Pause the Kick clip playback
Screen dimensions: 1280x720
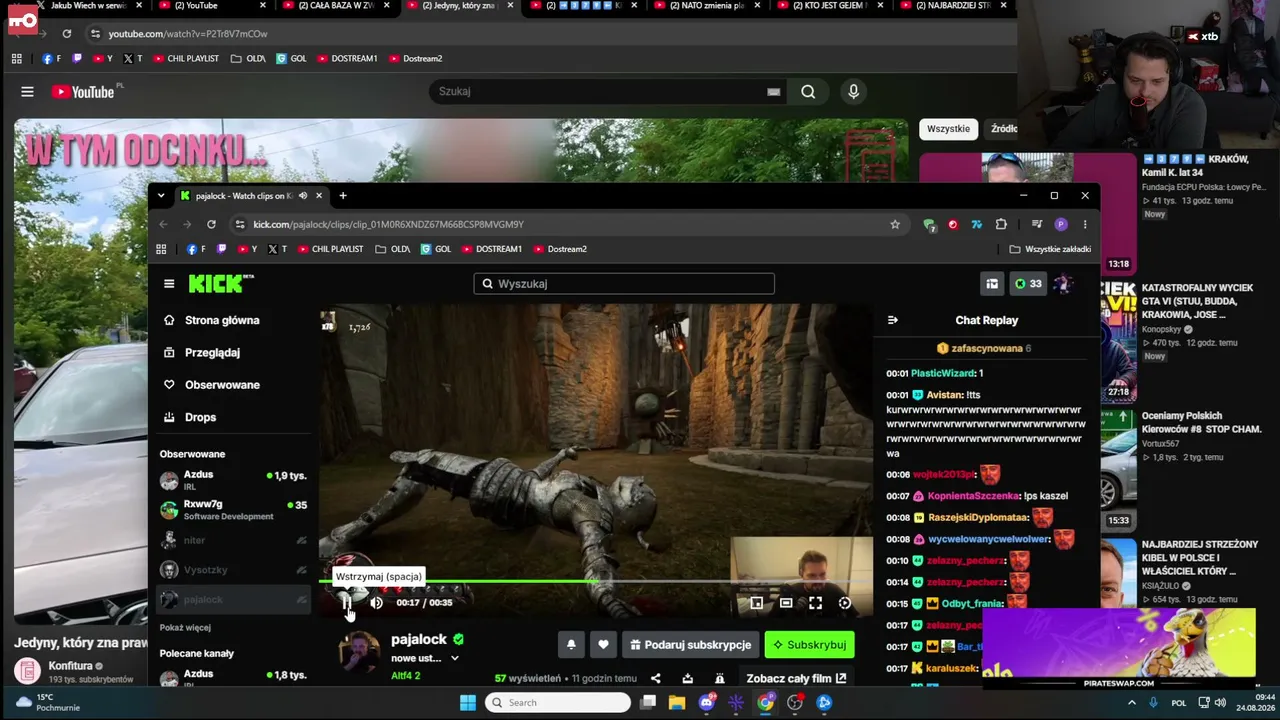347,602
